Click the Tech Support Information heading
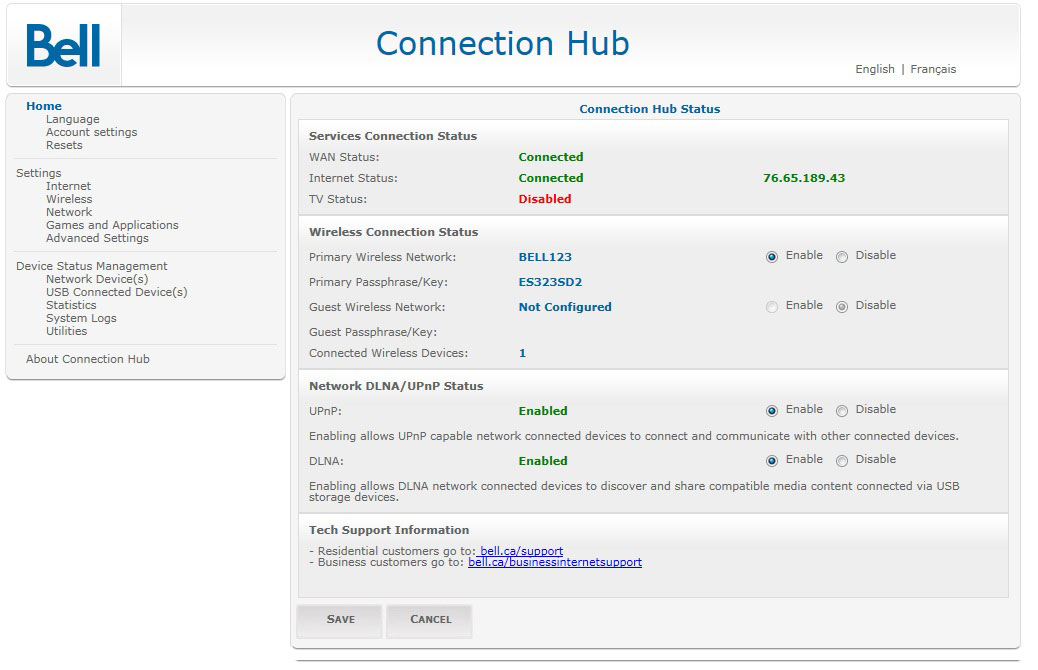This screenshot has width=1038, height=670. (x=389, y=530)
